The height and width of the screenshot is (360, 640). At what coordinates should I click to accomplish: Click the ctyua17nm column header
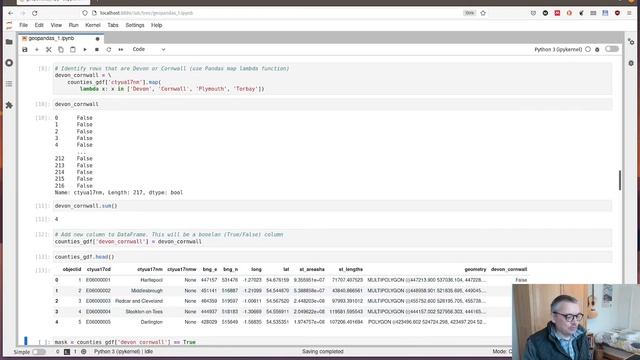[150, 269]
